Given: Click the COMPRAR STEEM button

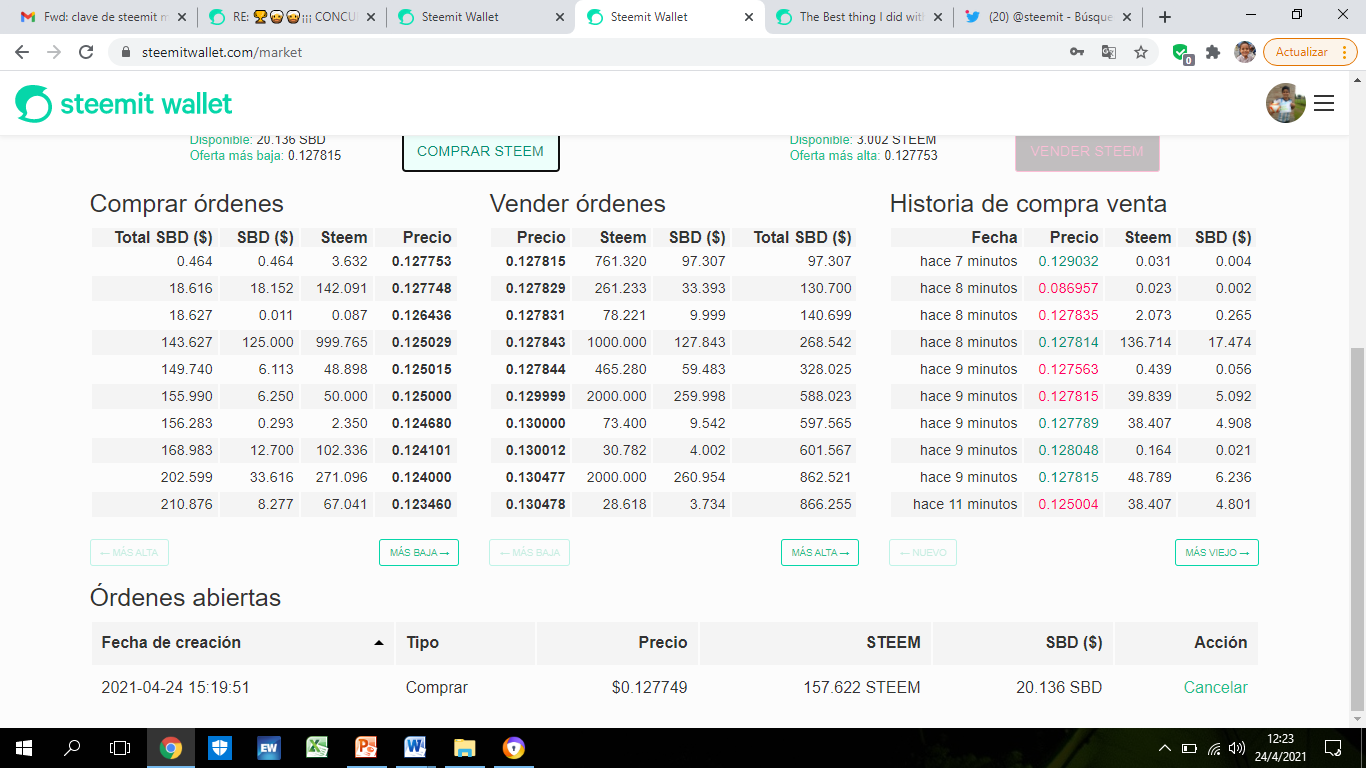Looking at the screenshot, I should (480, 151).
